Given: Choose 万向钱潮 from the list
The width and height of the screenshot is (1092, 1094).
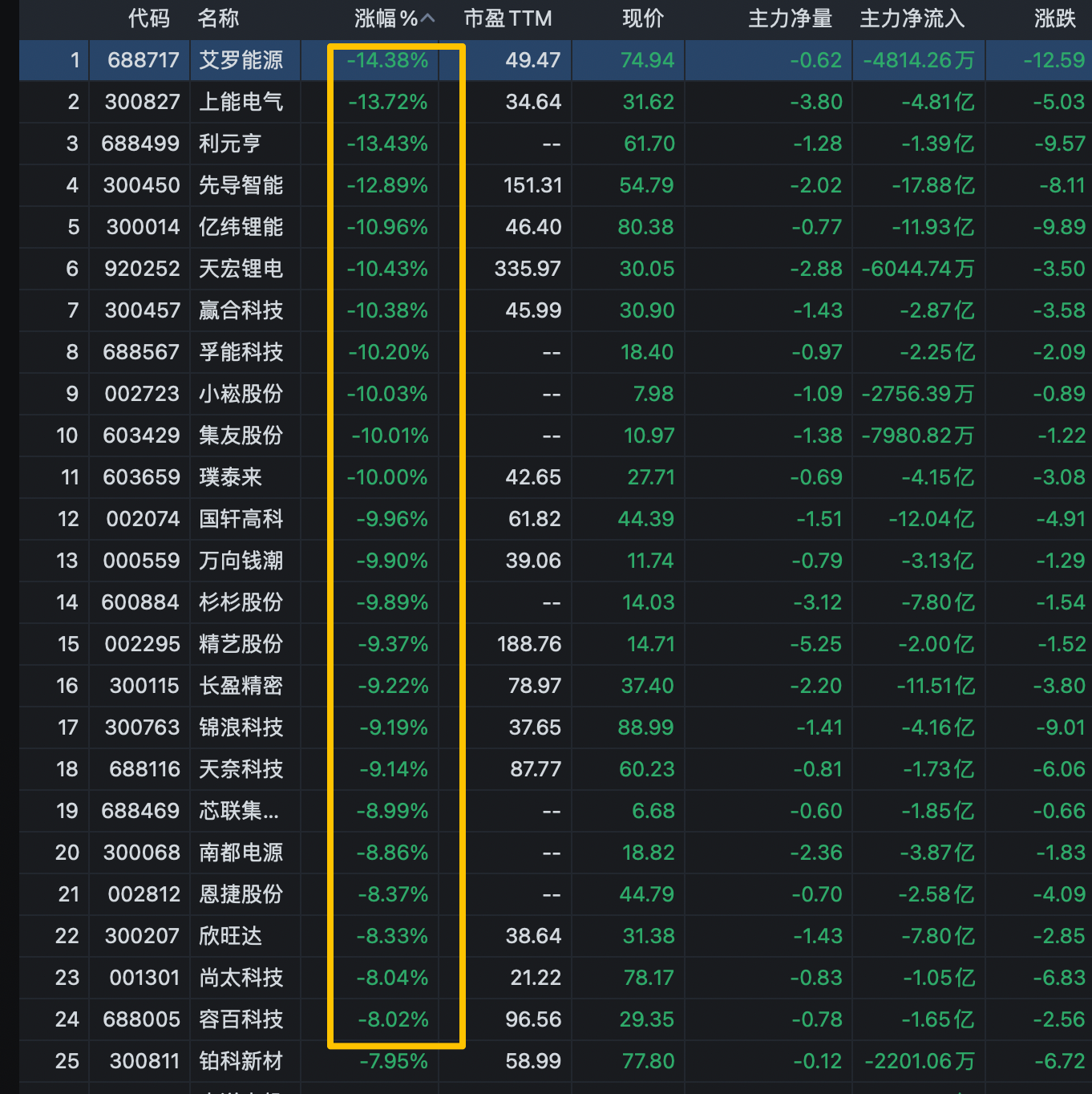Looking at the screenshot, I should coord(241,561).
